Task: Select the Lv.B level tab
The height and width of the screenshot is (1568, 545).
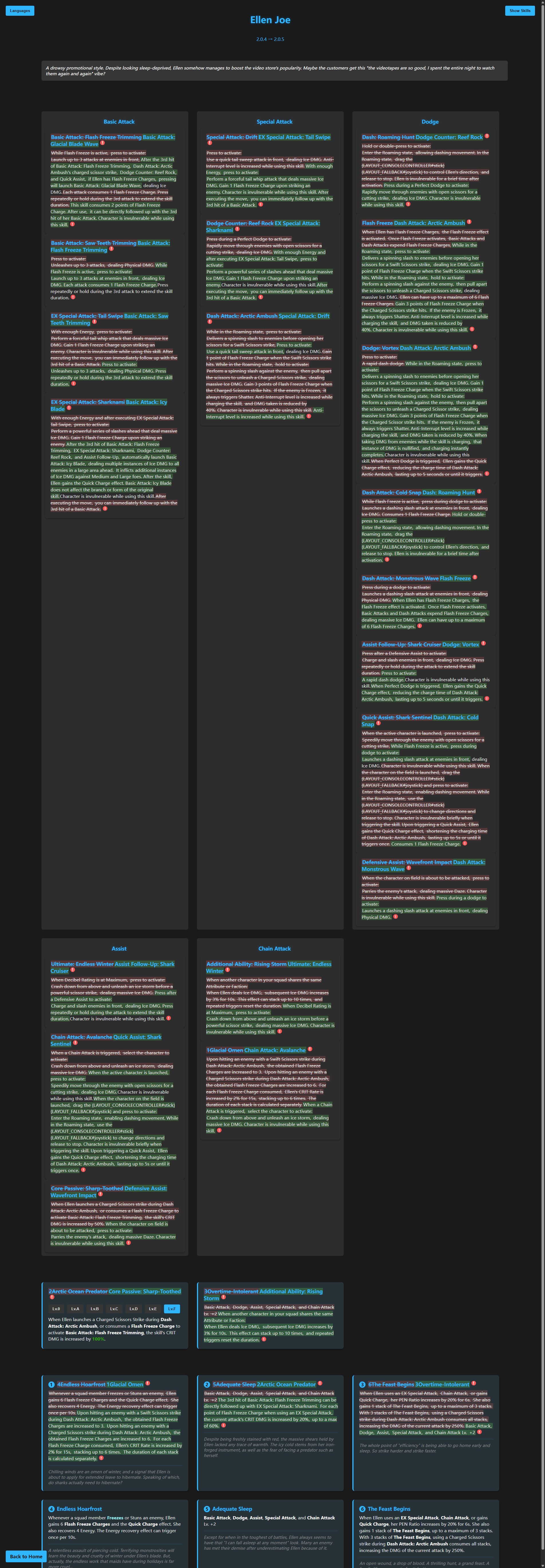Action: tap(94, 1309)
